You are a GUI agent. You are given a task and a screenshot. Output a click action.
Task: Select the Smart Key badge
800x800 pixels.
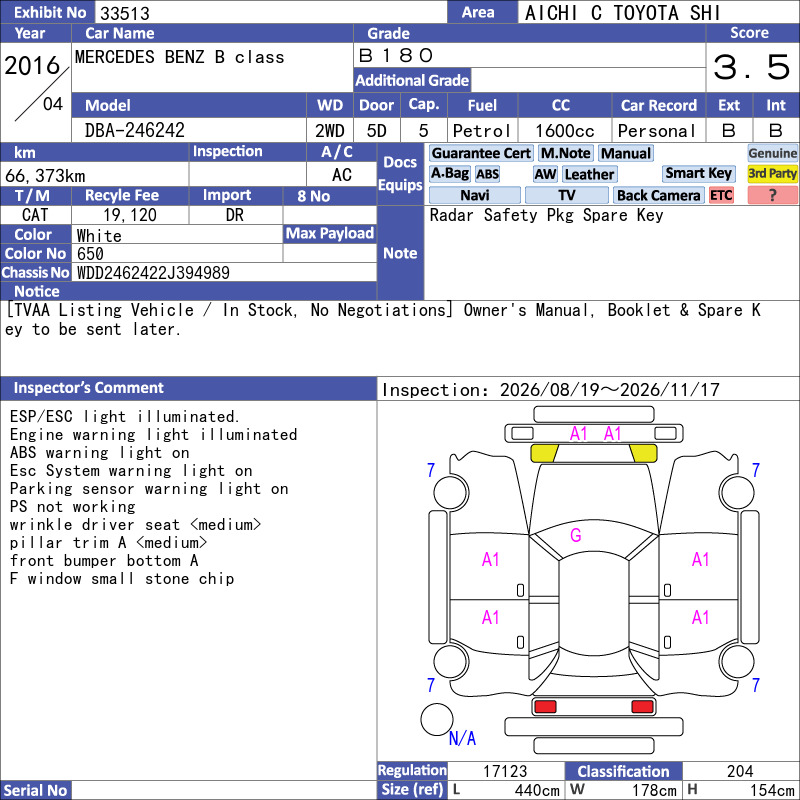698,173
